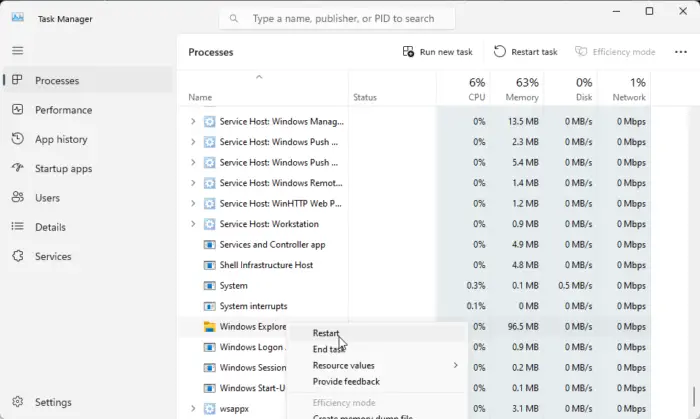Open the Services page
The image size is (700, 419).
click(88, 256)
